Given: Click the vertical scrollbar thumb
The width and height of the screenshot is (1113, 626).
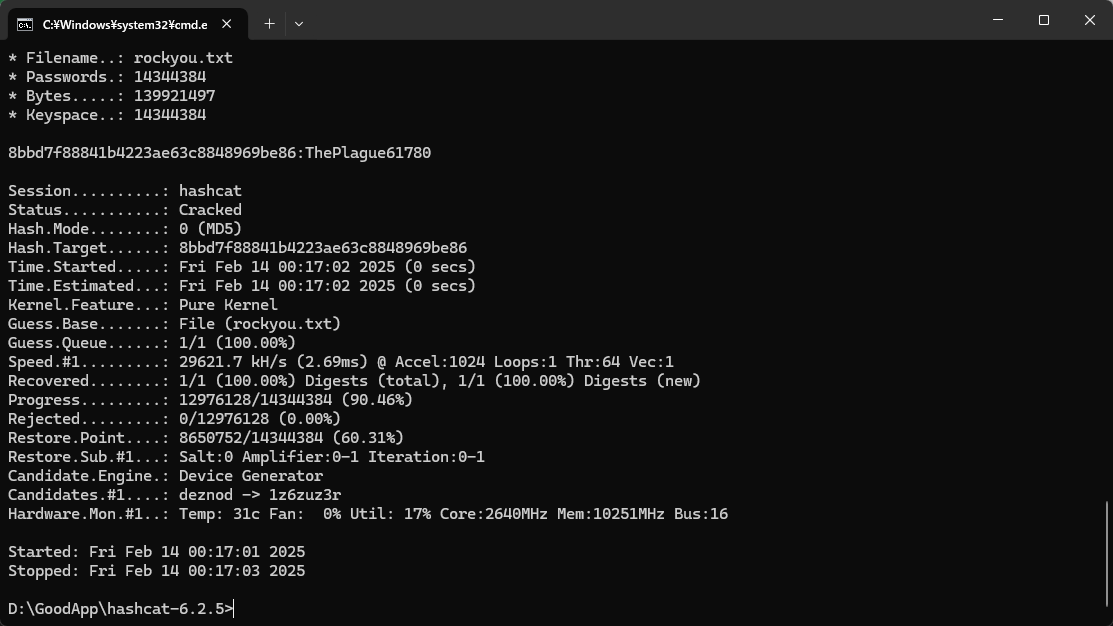Looking at the screenshot, I should 1107,560.
